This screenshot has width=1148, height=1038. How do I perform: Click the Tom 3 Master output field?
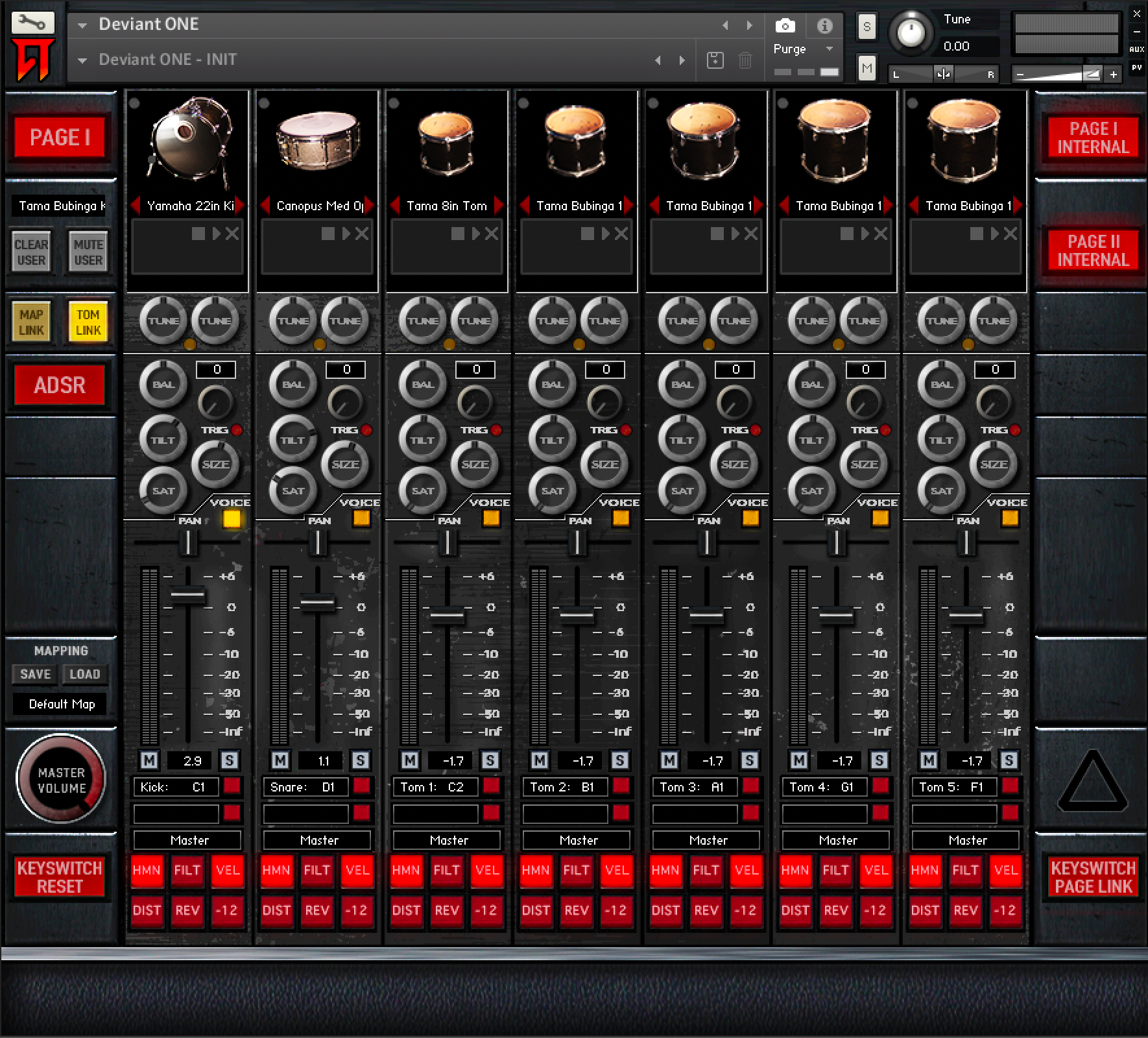[x=708, y=840]
